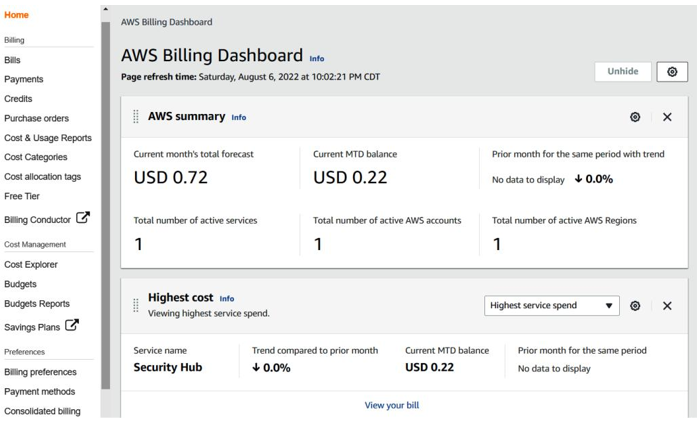This screenshot has height=423, width=697.
Task: Expand the Highest service spend dropdown
Action: pos(552,306)
